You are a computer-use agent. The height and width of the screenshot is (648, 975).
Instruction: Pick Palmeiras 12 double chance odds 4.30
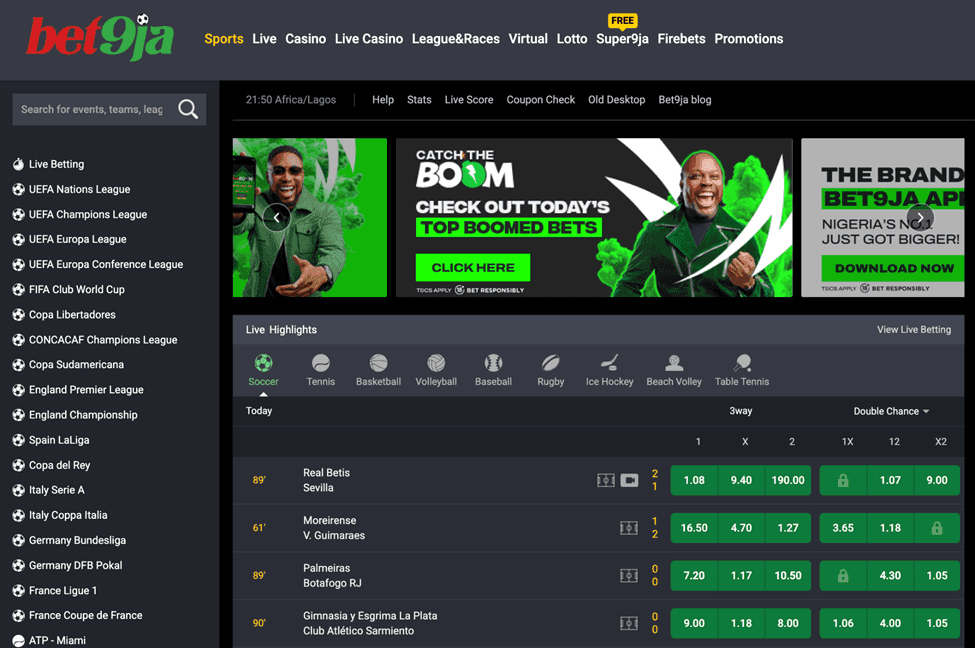890,576
